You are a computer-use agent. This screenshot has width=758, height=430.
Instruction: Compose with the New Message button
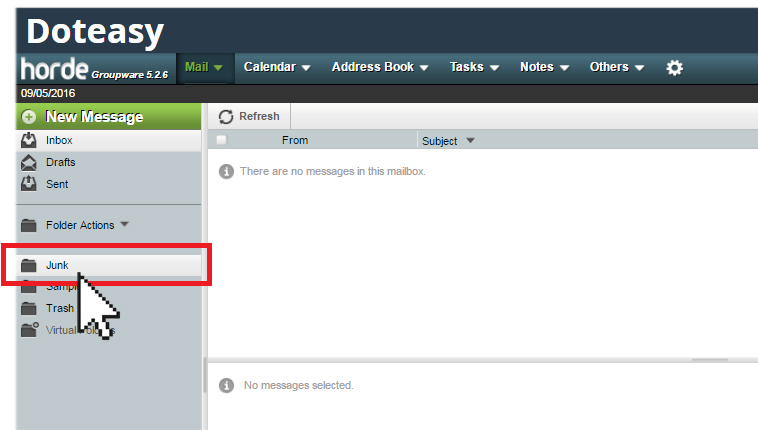[x=109, y=117]
